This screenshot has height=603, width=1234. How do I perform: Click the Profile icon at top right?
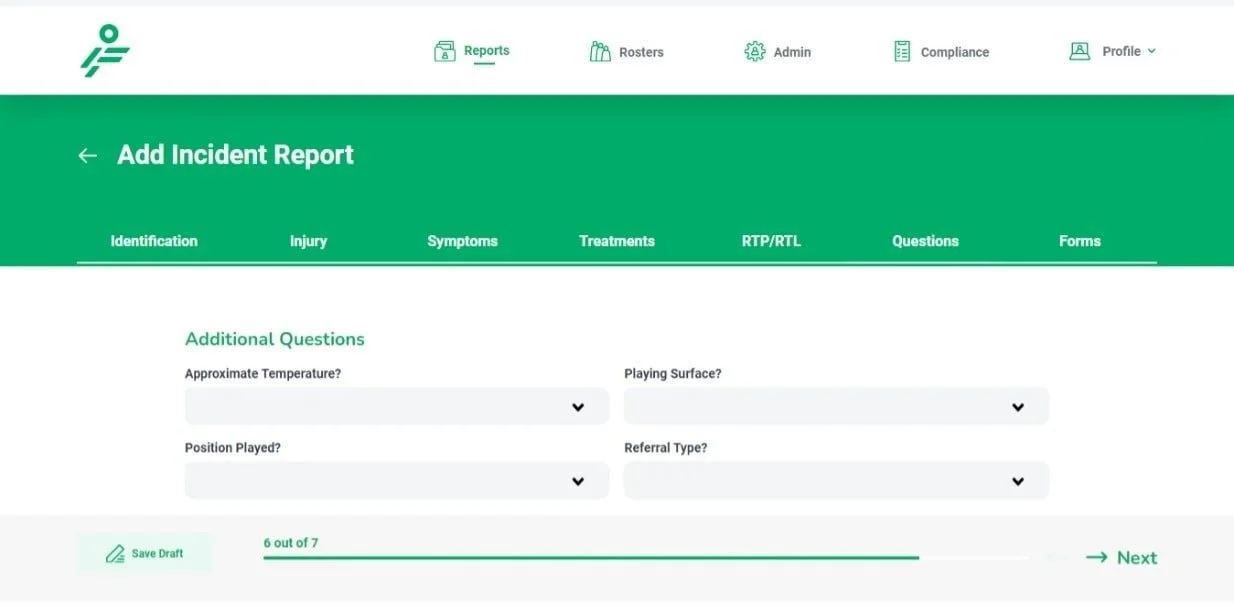pos(1079,51)
